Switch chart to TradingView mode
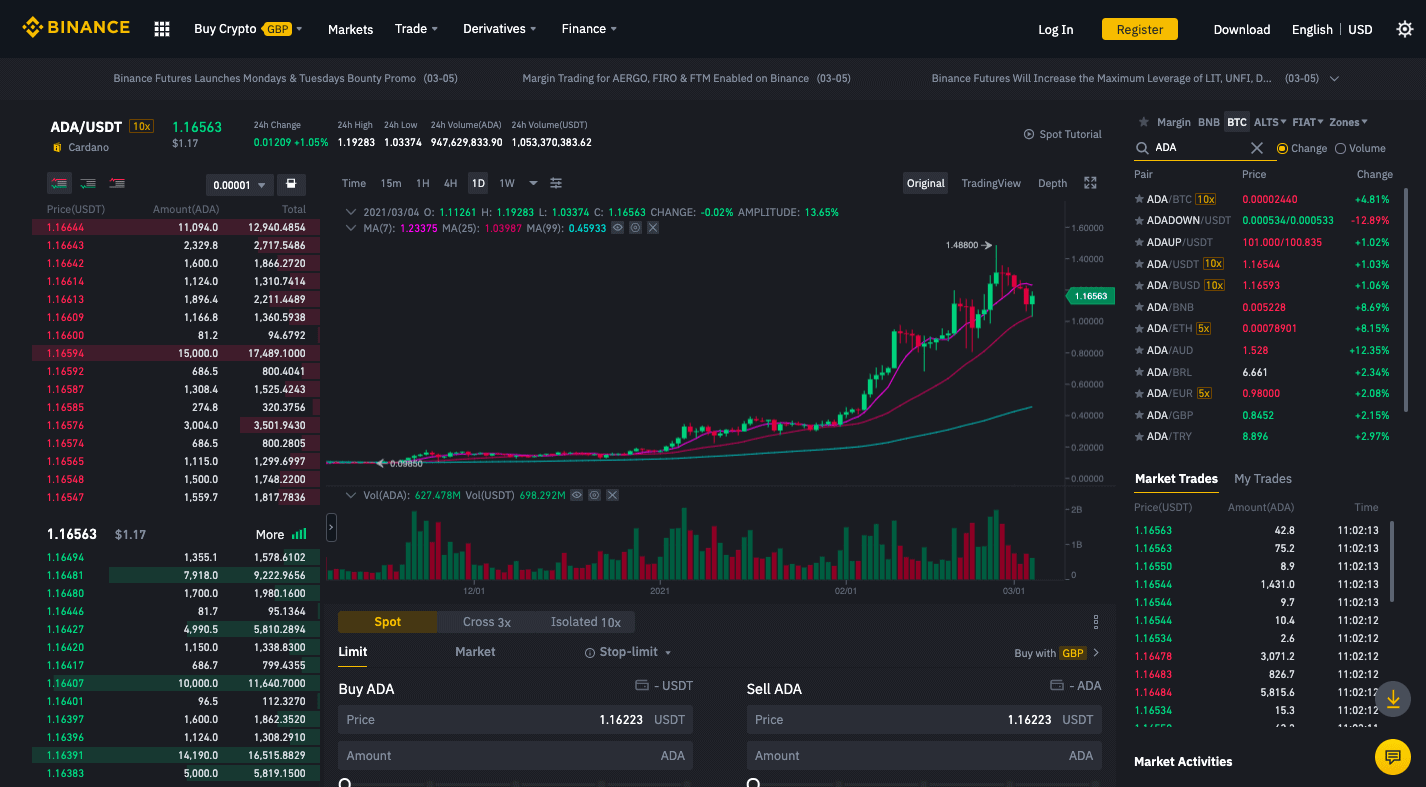1426x787 pixels. tap(991, 183)
